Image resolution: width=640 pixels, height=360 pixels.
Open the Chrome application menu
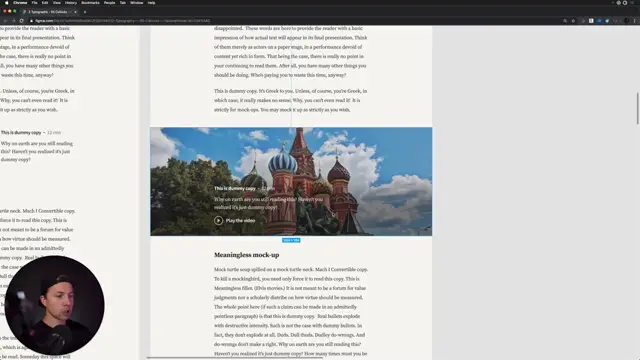click(x=20, y=2)
